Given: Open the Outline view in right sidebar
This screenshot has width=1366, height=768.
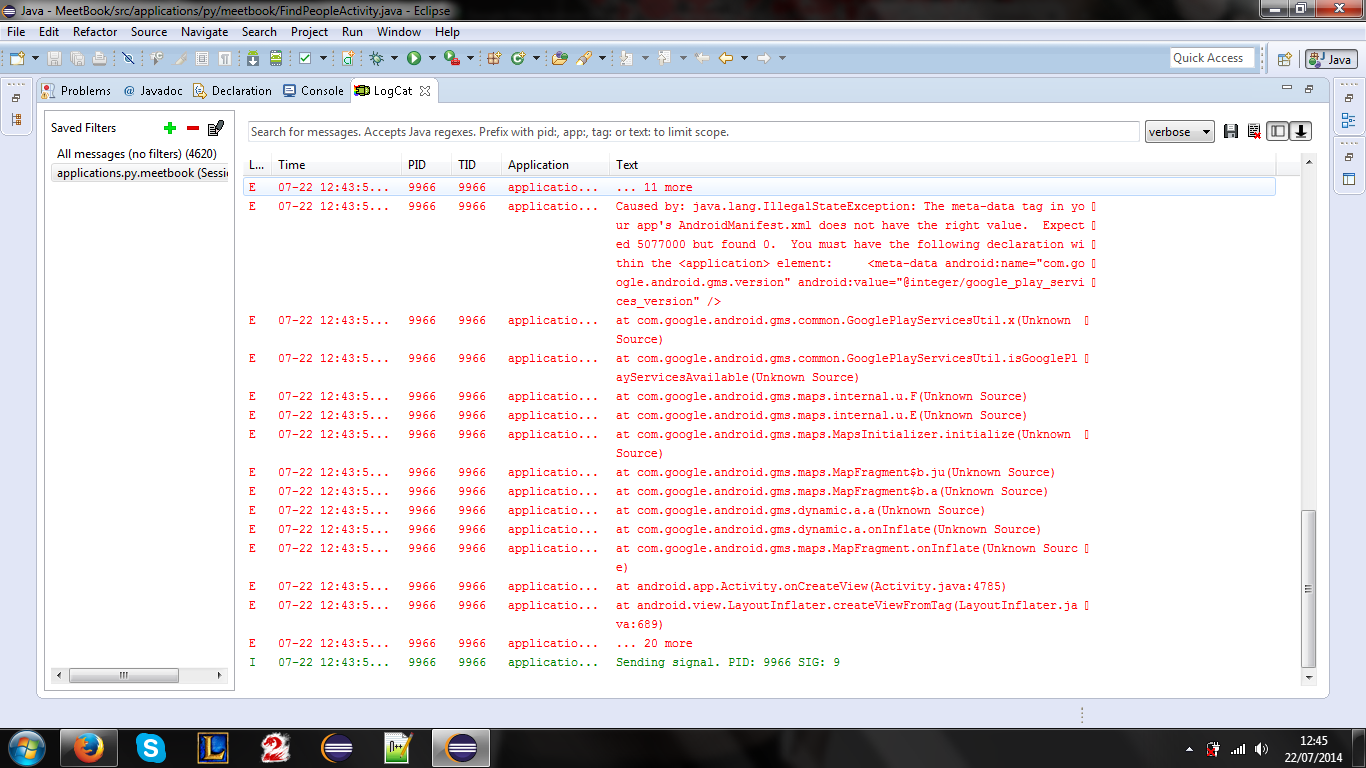Looking at the screenshot, I should [x=1348, y=120].
